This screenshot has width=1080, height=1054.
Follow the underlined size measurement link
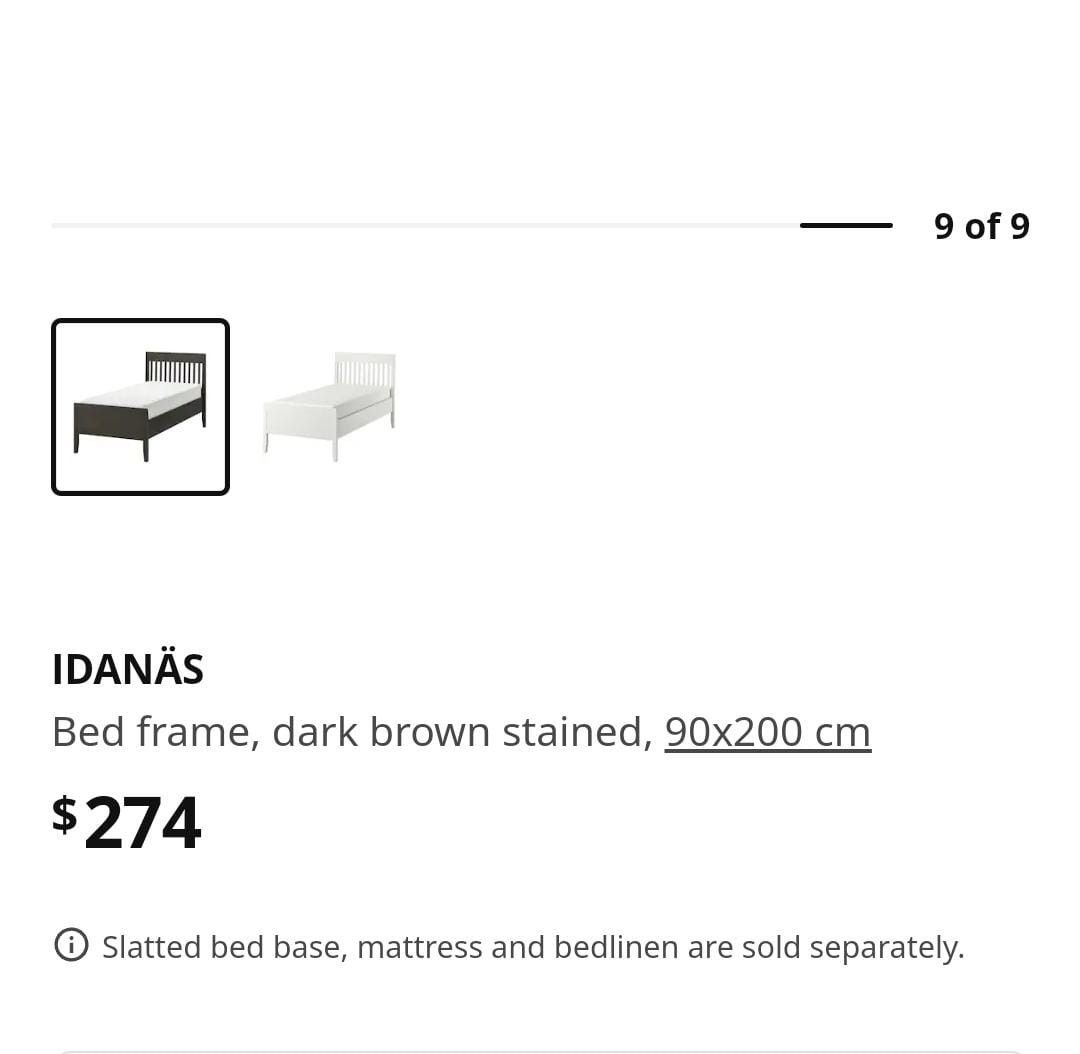(767, 731)
